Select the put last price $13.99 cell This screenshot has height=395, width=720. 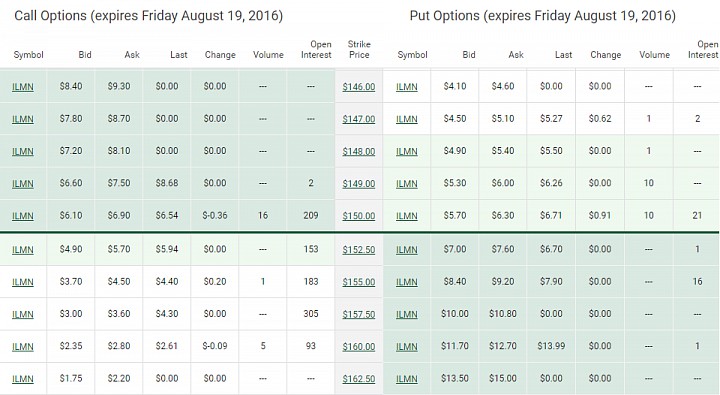(551, 346)
